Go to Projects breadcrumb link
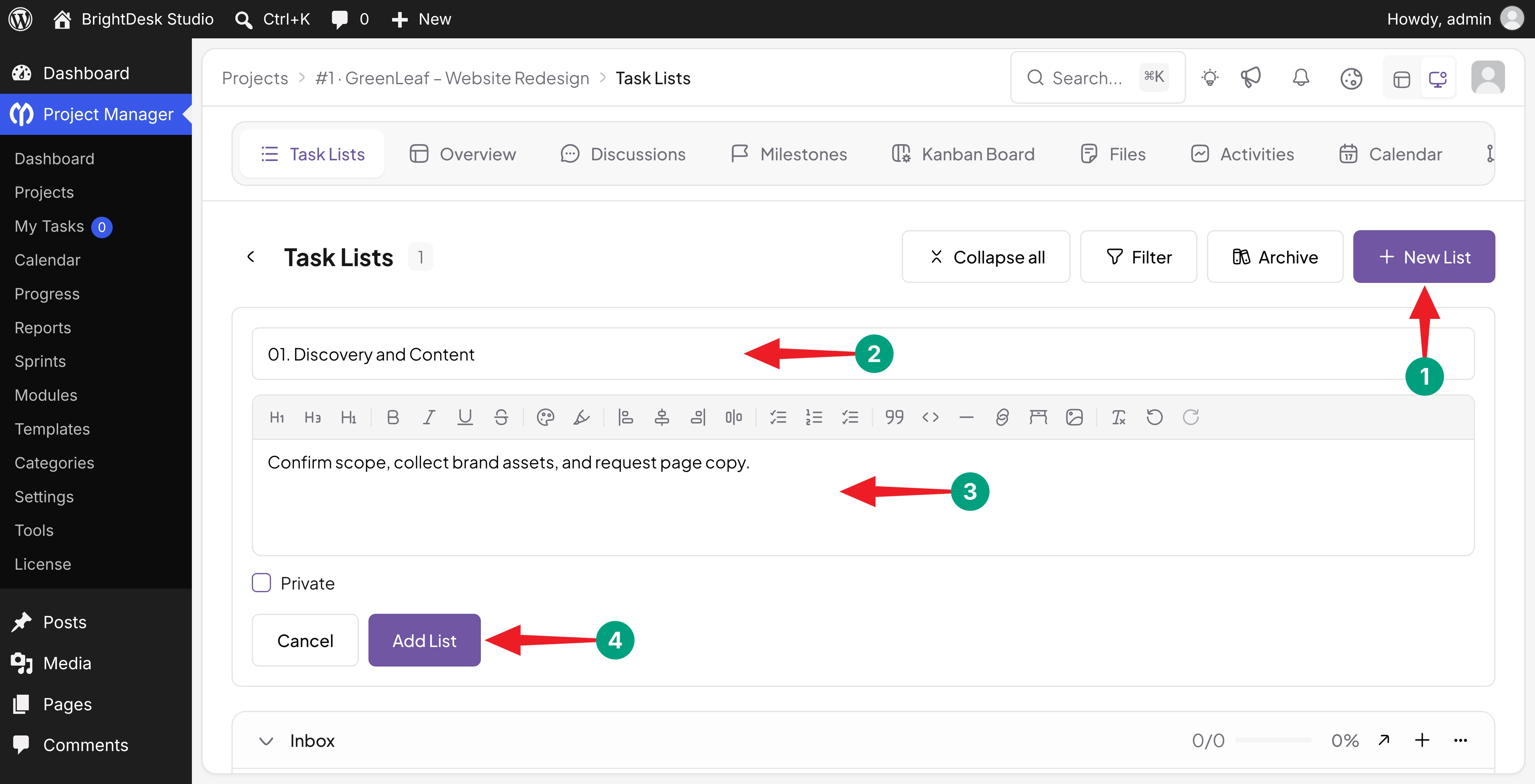The height and width of the screenshot is (784, 1535). [255, 78]
